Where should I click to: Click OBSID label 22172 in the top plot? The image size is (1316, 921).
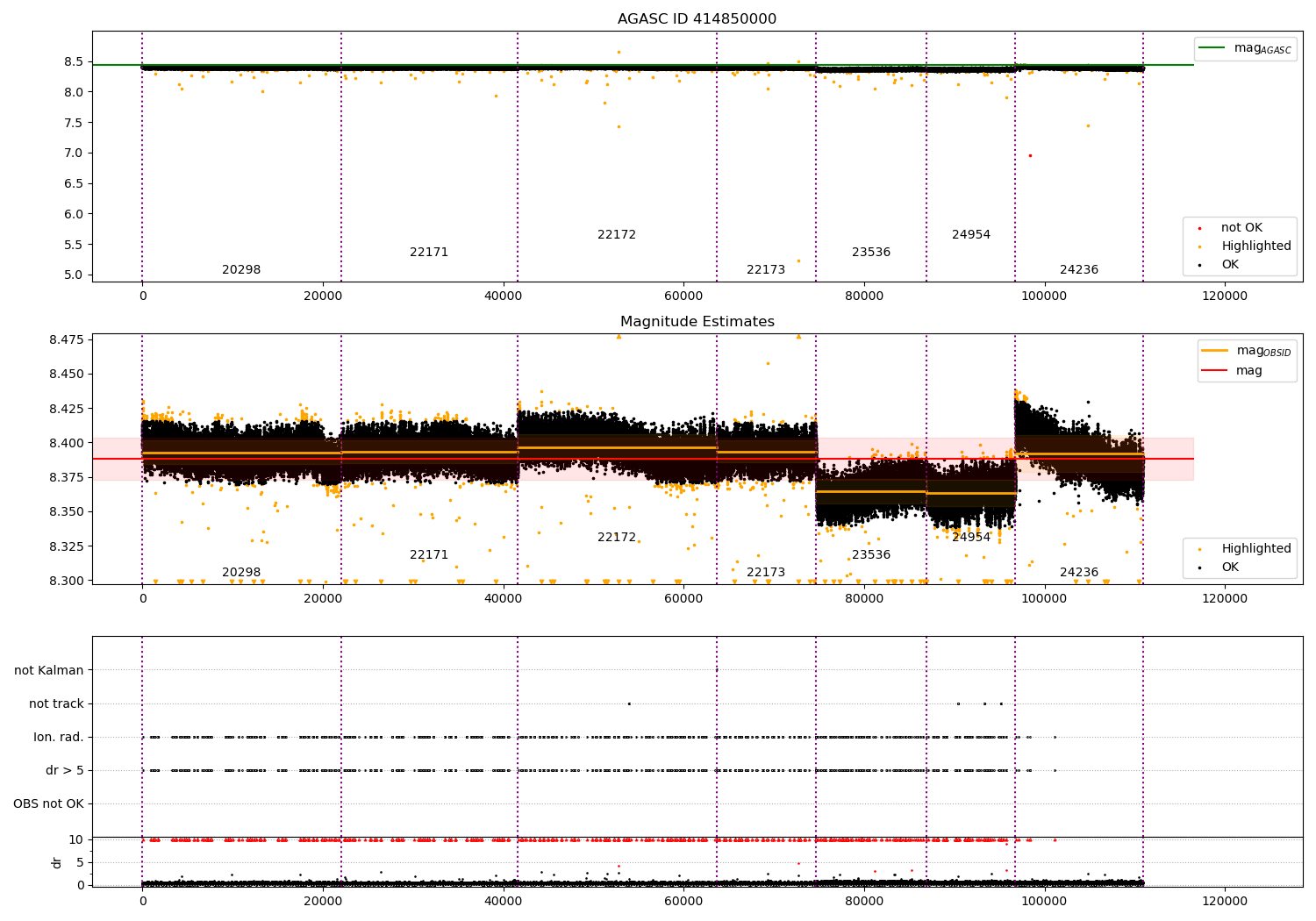tap(617, 235)
